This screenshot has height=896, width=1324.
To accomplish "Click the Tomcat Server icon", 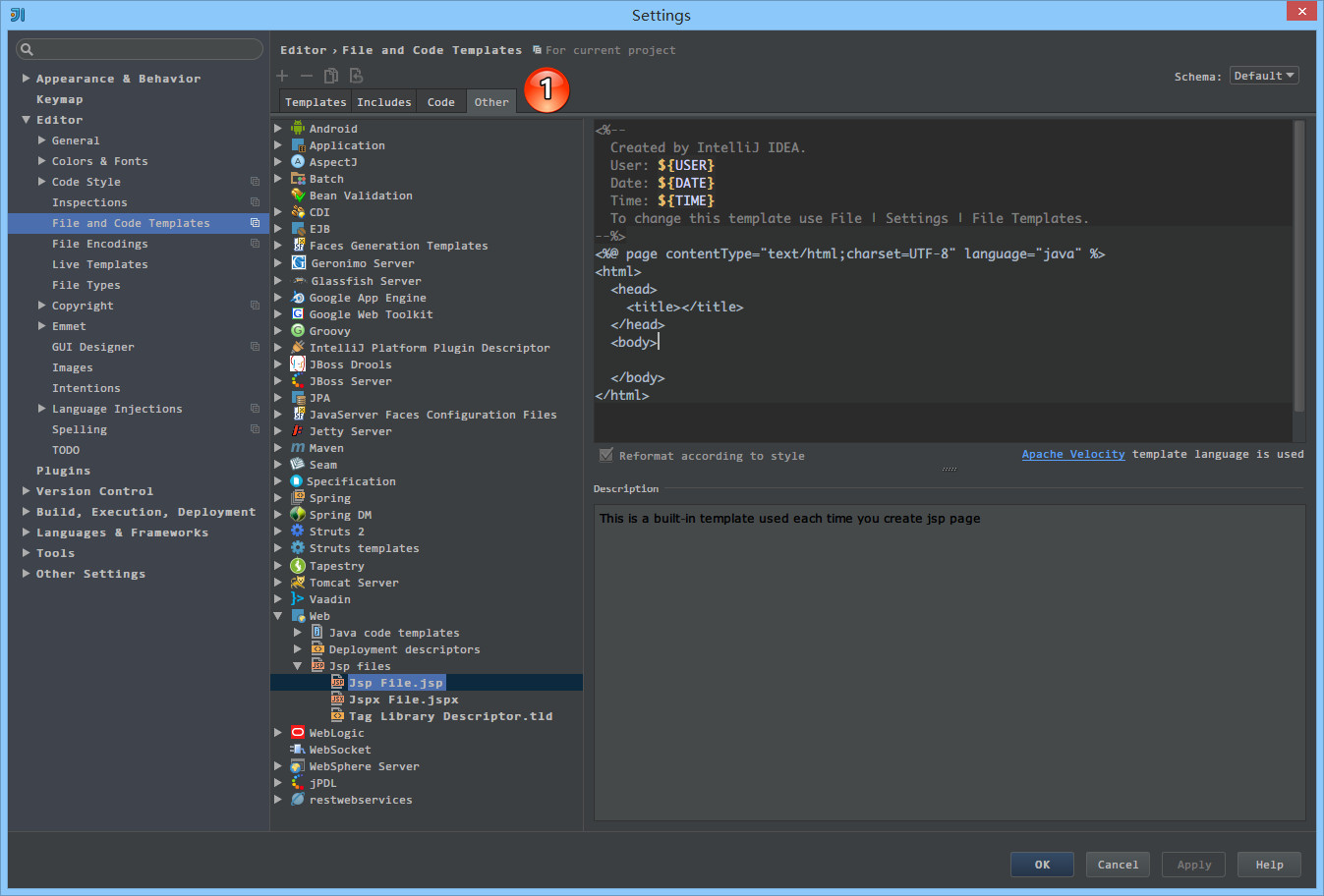I will click(298, 583).
